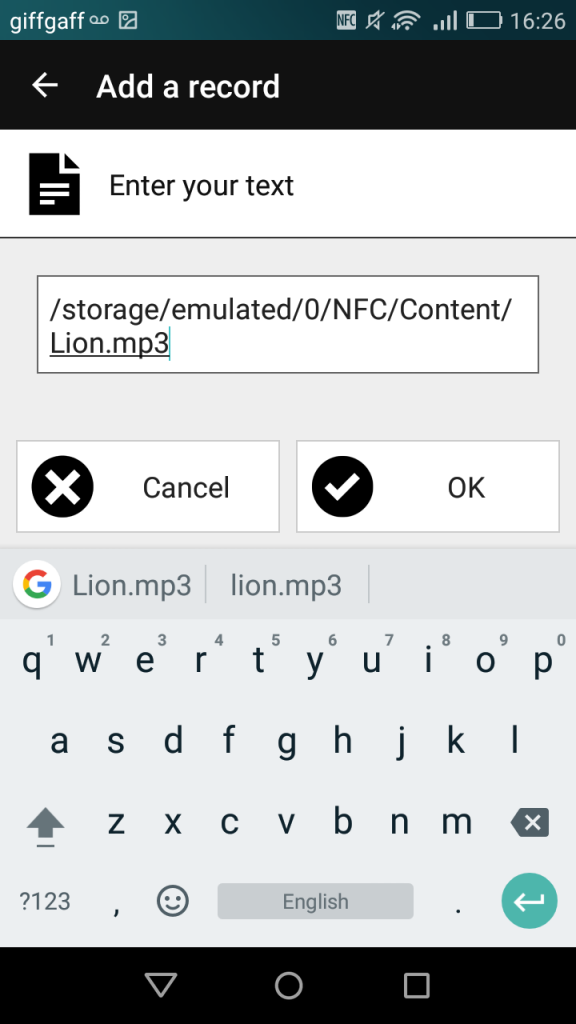Image resolution: width=576 pixels, height=1024 pixels.
Task: Toggle the shift key on keyboard
Action: (x=46, y=825)
